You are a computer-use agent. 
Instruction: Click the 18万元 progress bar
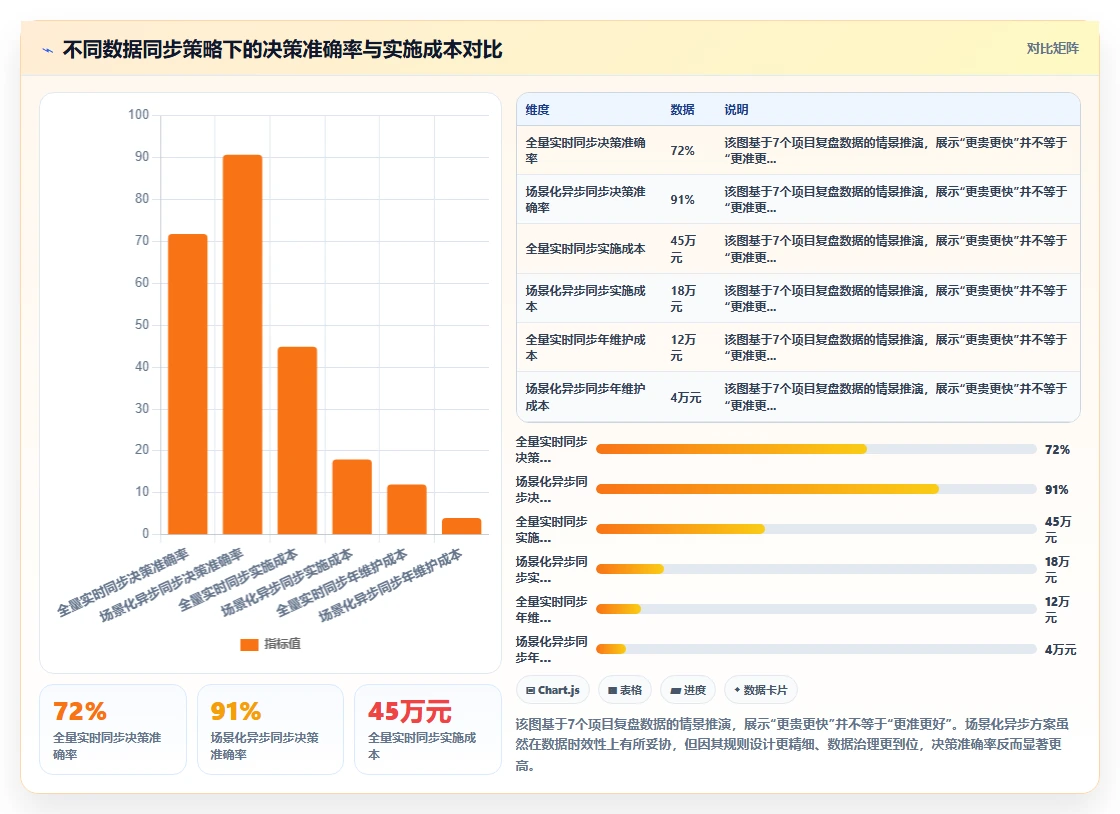click(x=816, y=569)
